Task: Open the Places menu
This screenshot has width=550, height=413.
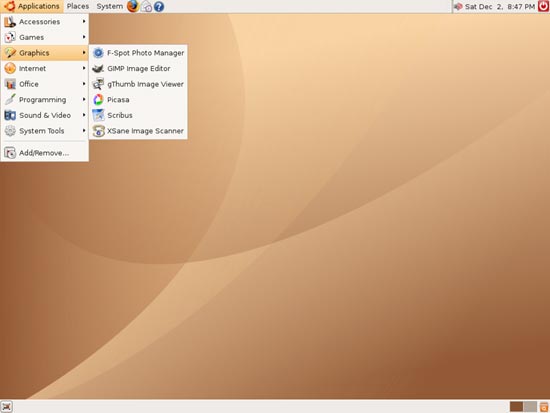Action: tap(78, 6)
